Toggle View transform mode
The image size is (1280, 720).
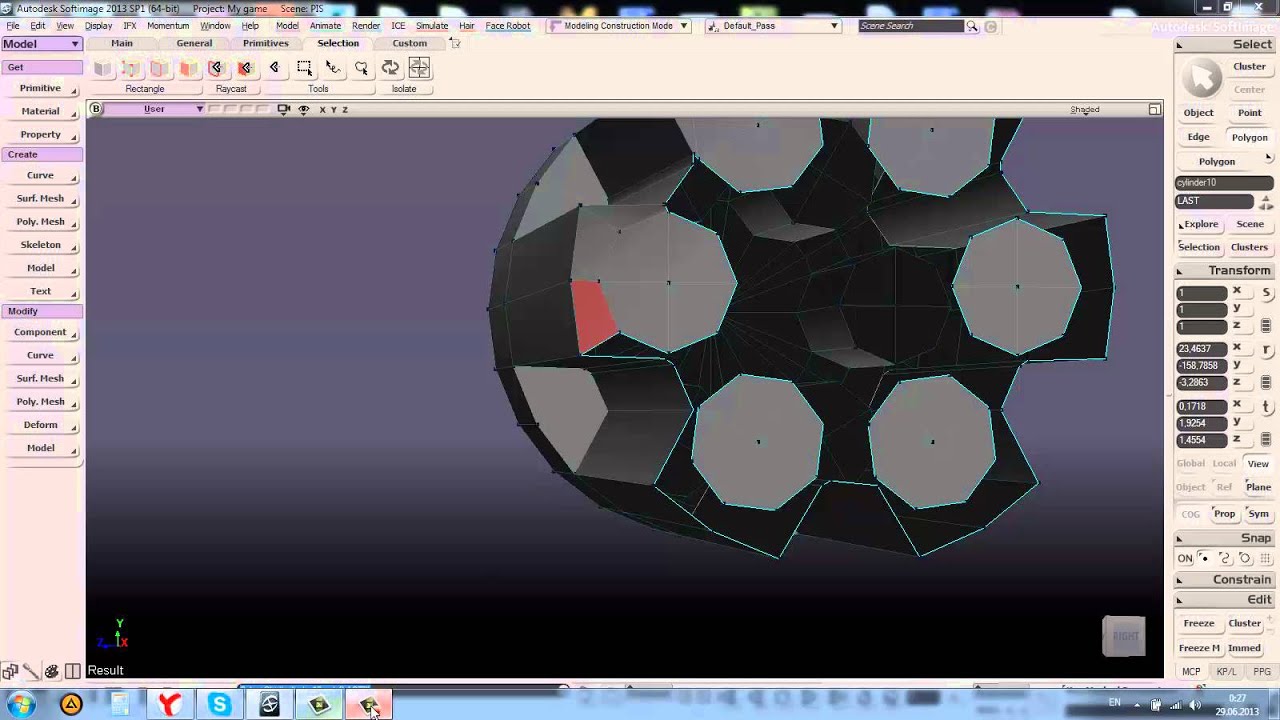tap(1258, 463)
